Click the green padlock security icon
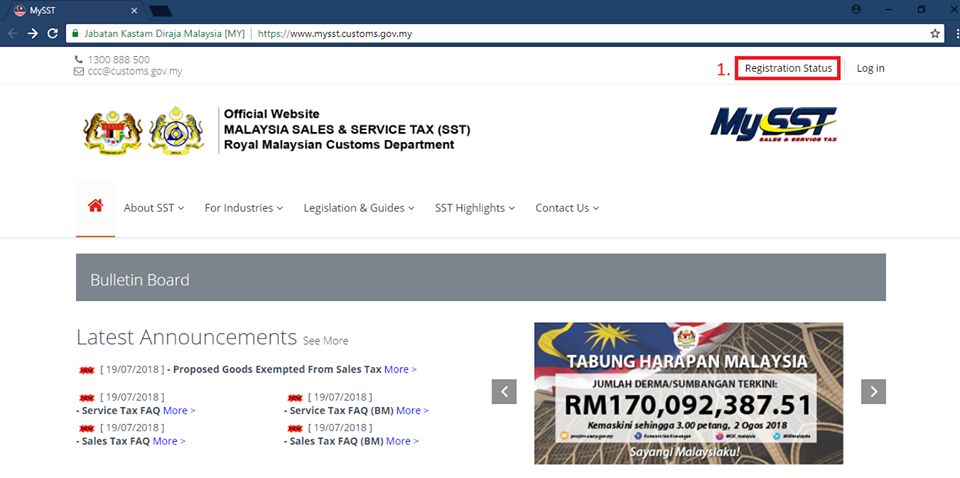960x478 pixels. (x=75, y=34)
